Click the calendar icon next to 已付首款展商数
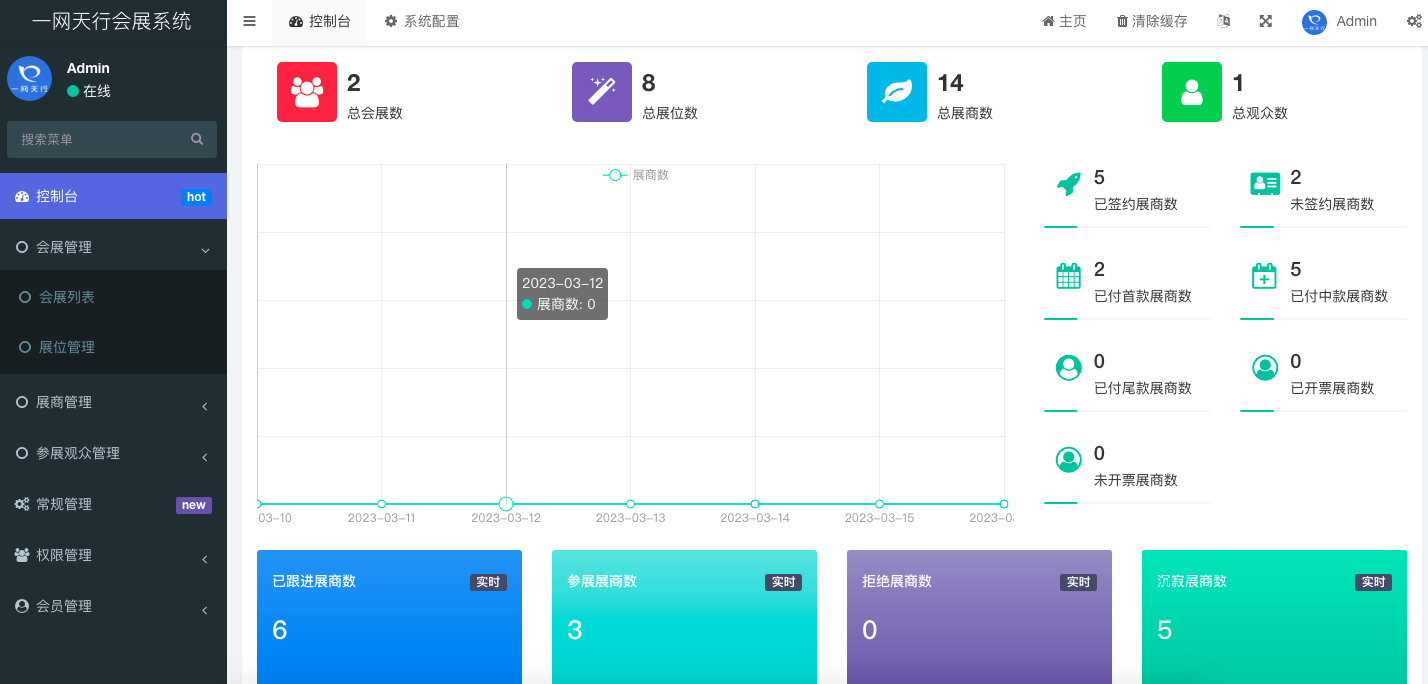Viewport: 1428px width, 684px height. click(x=1068, y=276)
